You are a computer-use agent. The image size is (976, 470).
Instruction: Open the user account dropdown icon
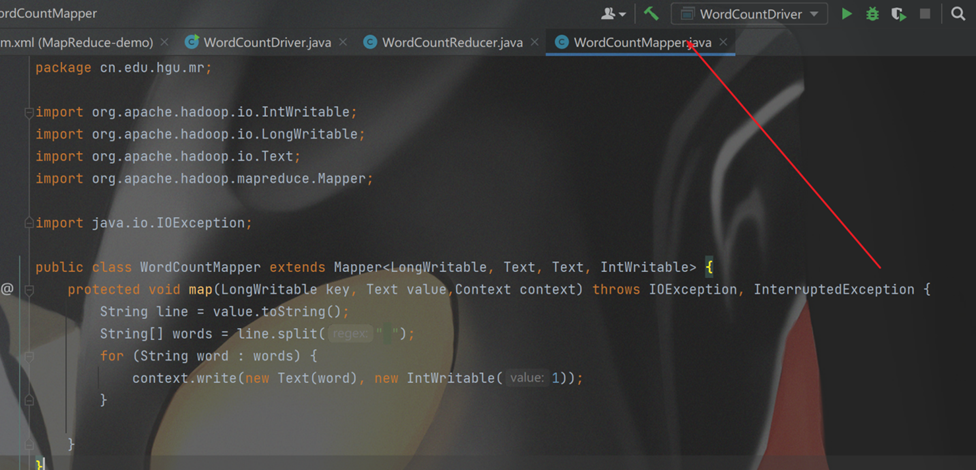point(614,14)
